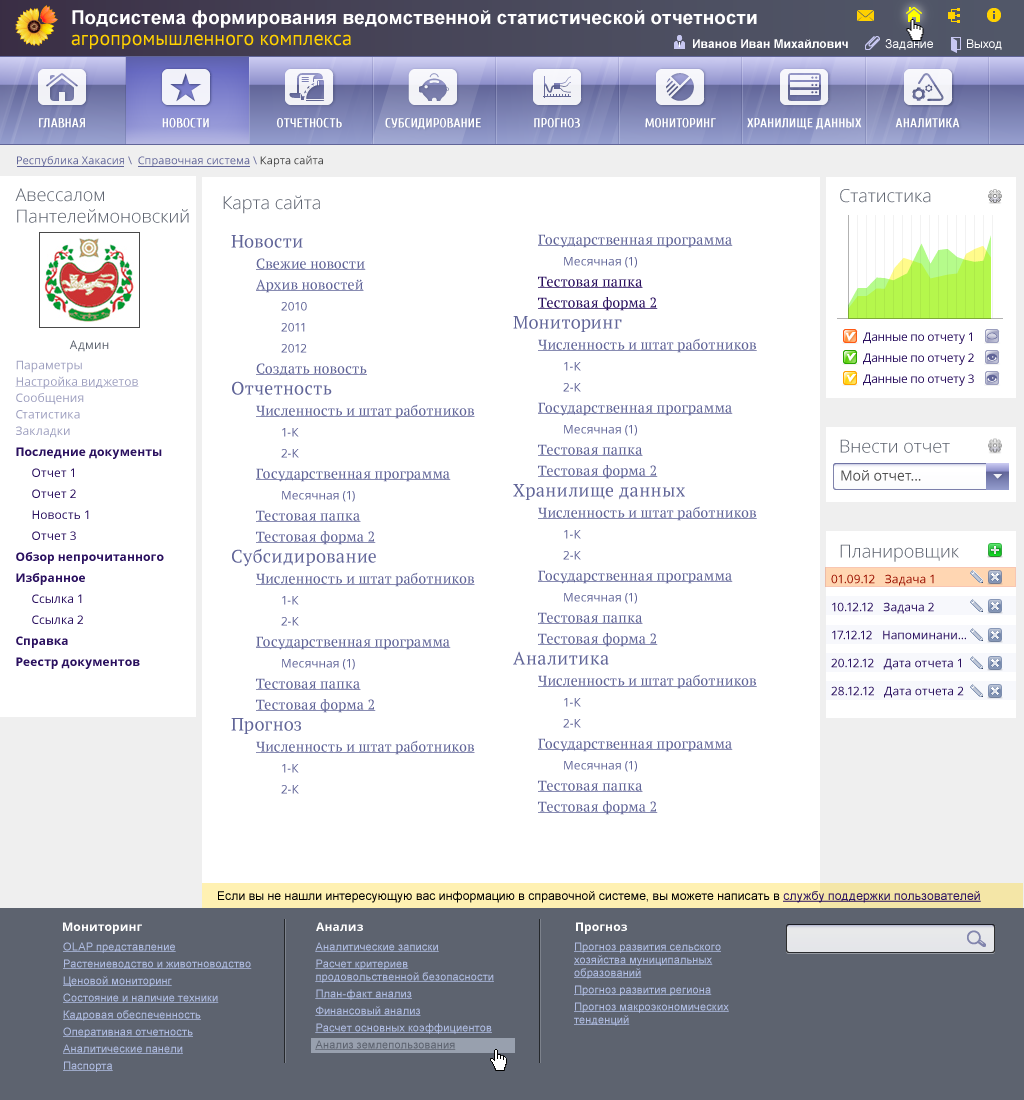This screenshot has height=1100, width=1024.
Task: Click the yellow home icon in header
Action: pos(913,15)
